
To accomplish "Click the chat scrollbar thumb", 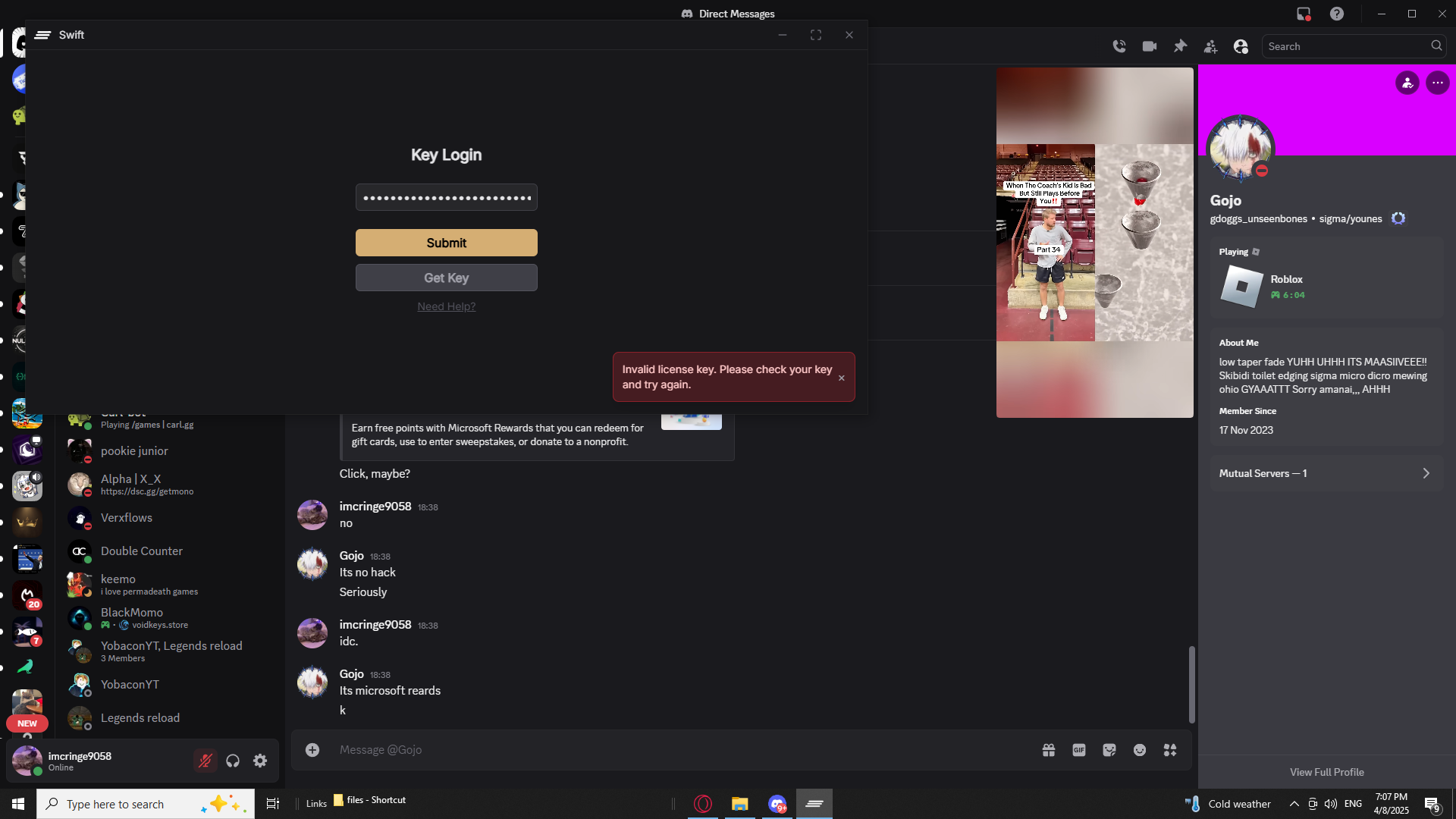I will pyautogui.click(x=1191, y=683).
